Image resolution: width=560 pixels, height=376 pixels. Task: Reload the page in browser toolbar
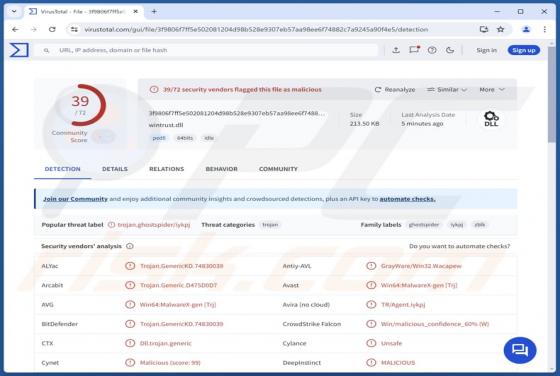[x=52, y=29]
